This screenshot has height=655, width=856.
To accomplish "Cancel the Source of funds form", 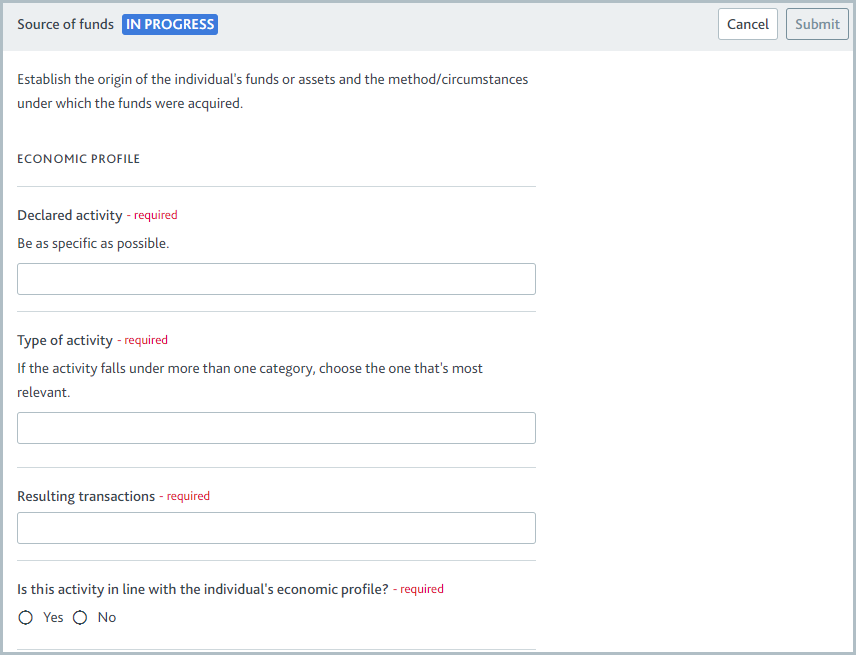I will (747, 23).
